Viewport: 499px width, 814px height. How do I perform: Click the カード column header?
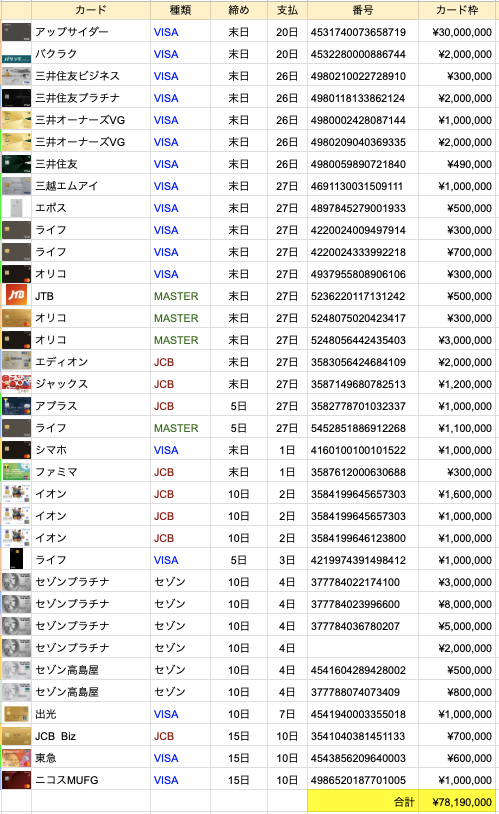pyautogui.click(x=91, y=10)
